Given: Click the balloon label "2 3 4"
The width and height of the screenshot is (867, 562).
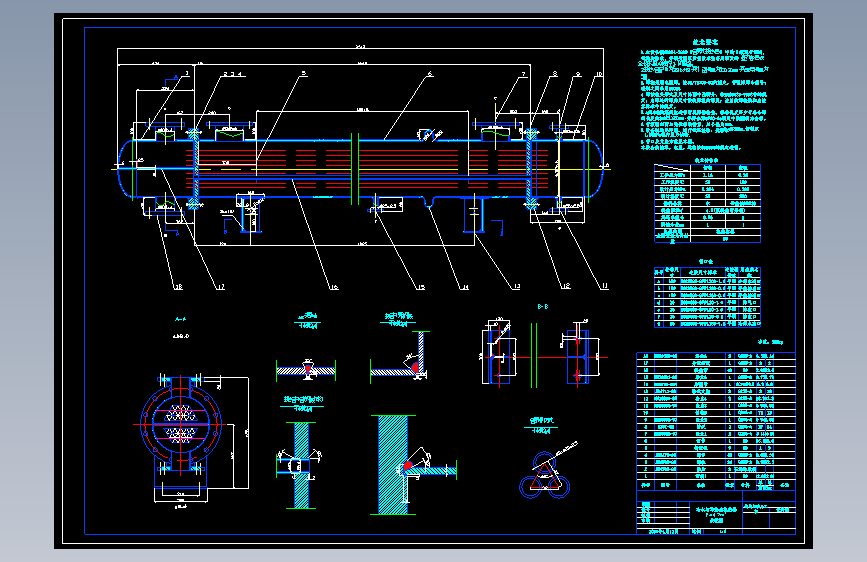Looking at the screenshot, I should click(x=233, y=74).
